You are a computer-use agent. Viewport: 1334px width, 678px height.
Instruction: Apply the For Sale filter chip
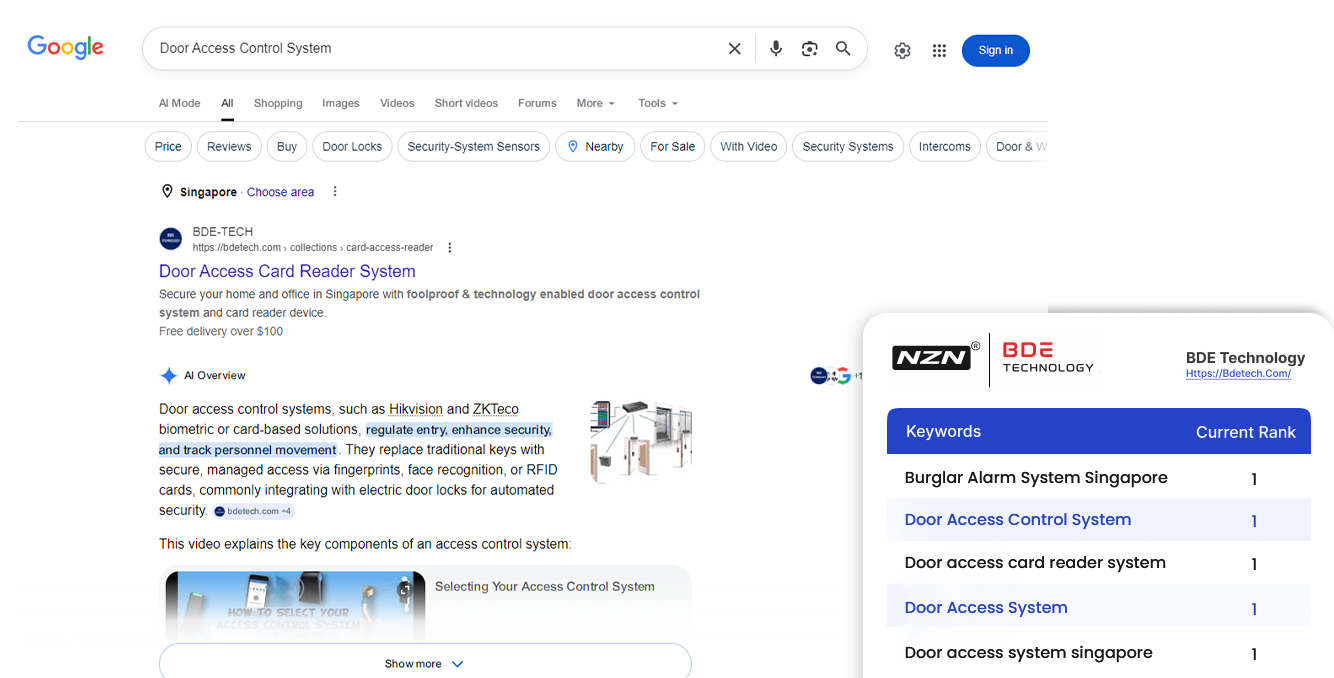point(672,146)
